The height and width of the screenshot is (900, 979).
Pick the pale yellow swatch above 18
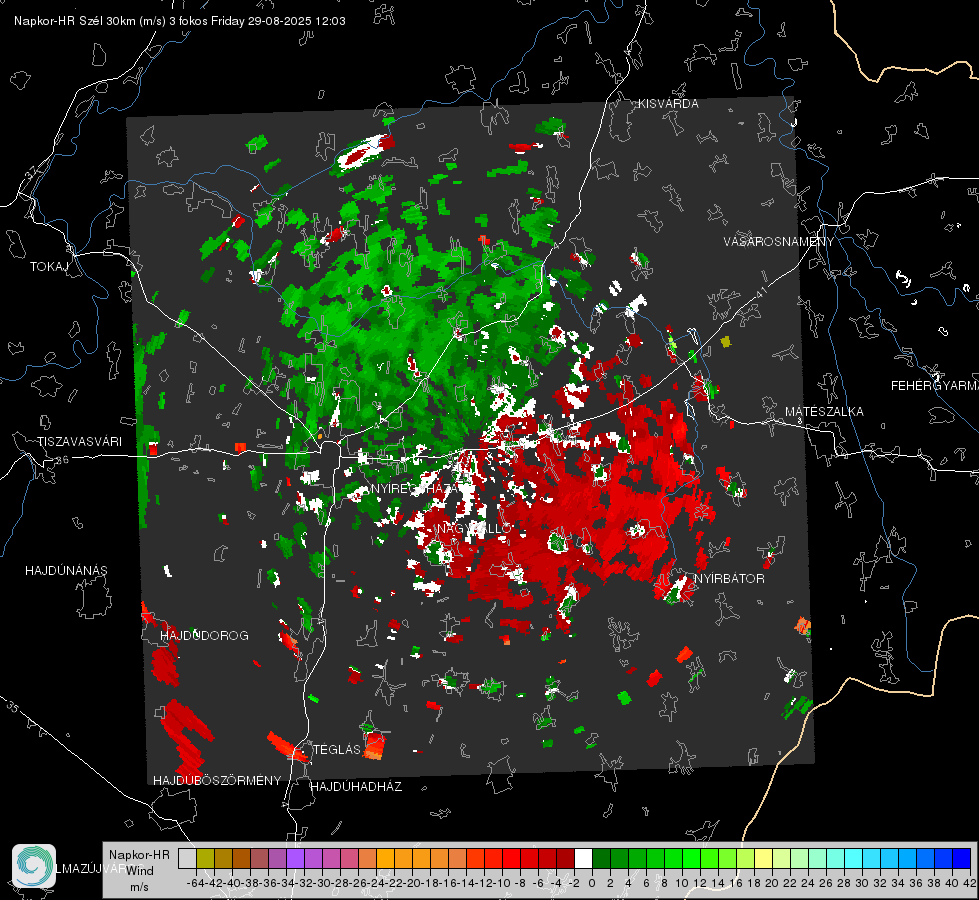click(764, 858)
